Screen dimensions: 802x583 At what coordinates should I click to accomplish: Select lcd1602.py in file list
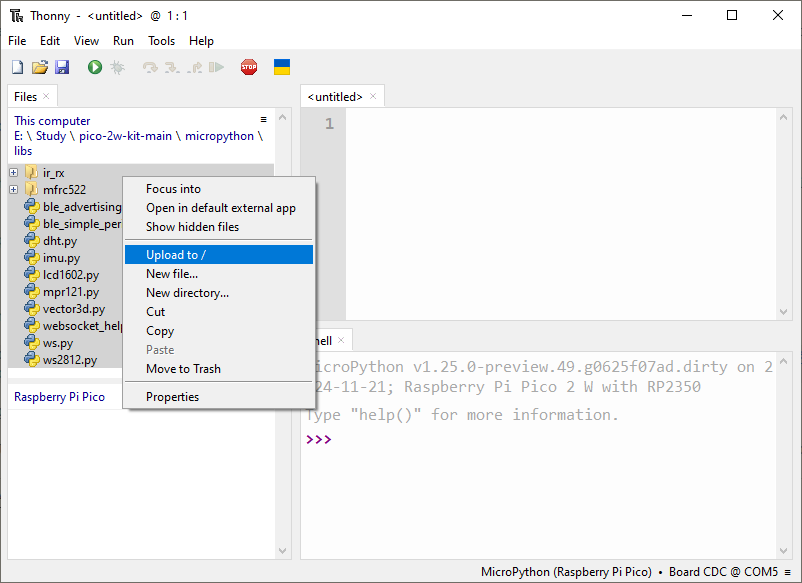(71, 275)
